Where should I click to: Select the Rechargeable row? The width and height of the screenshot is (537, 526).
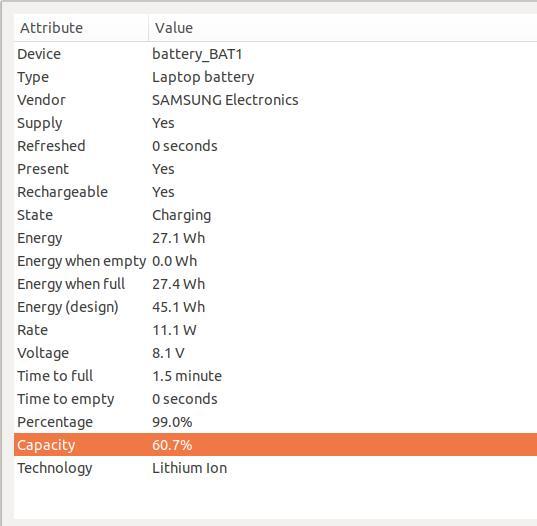276,192
